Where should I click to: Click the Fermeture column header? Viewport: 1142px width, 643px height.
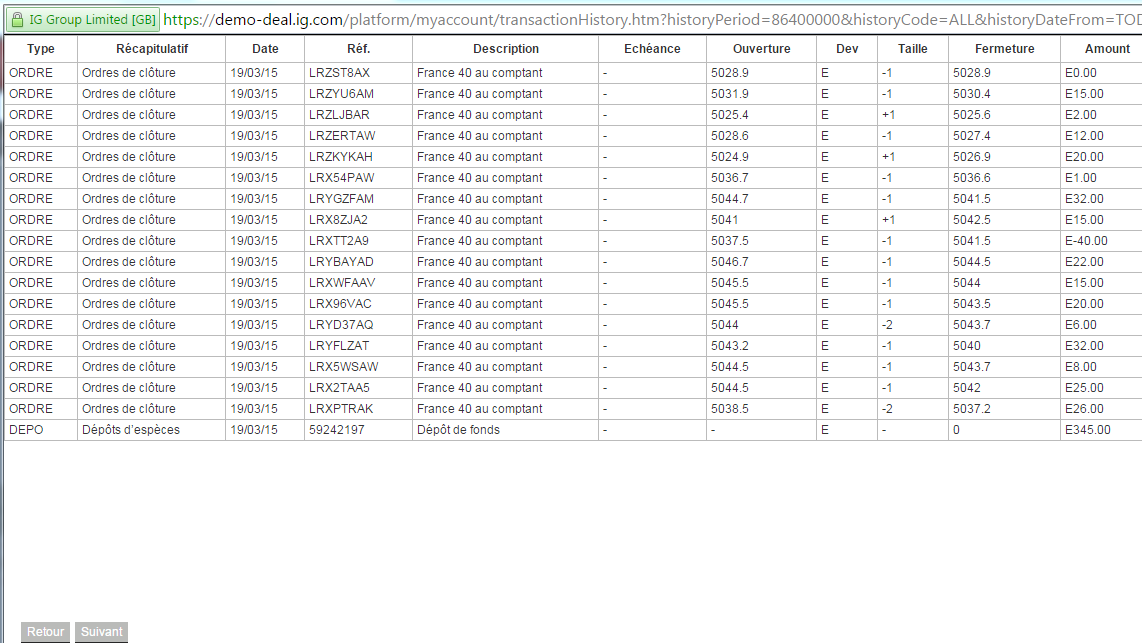(1004, 49)
